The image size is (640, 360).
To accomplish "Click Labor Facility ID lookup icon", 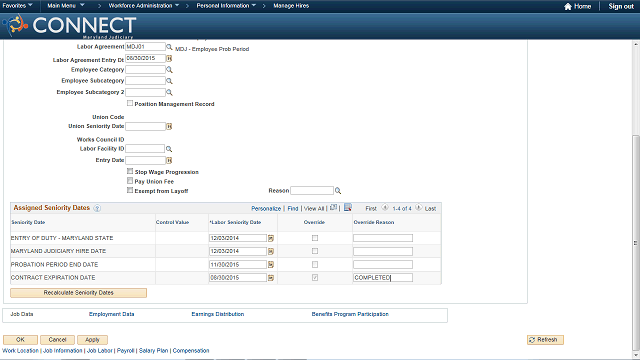I will [169, 149].
